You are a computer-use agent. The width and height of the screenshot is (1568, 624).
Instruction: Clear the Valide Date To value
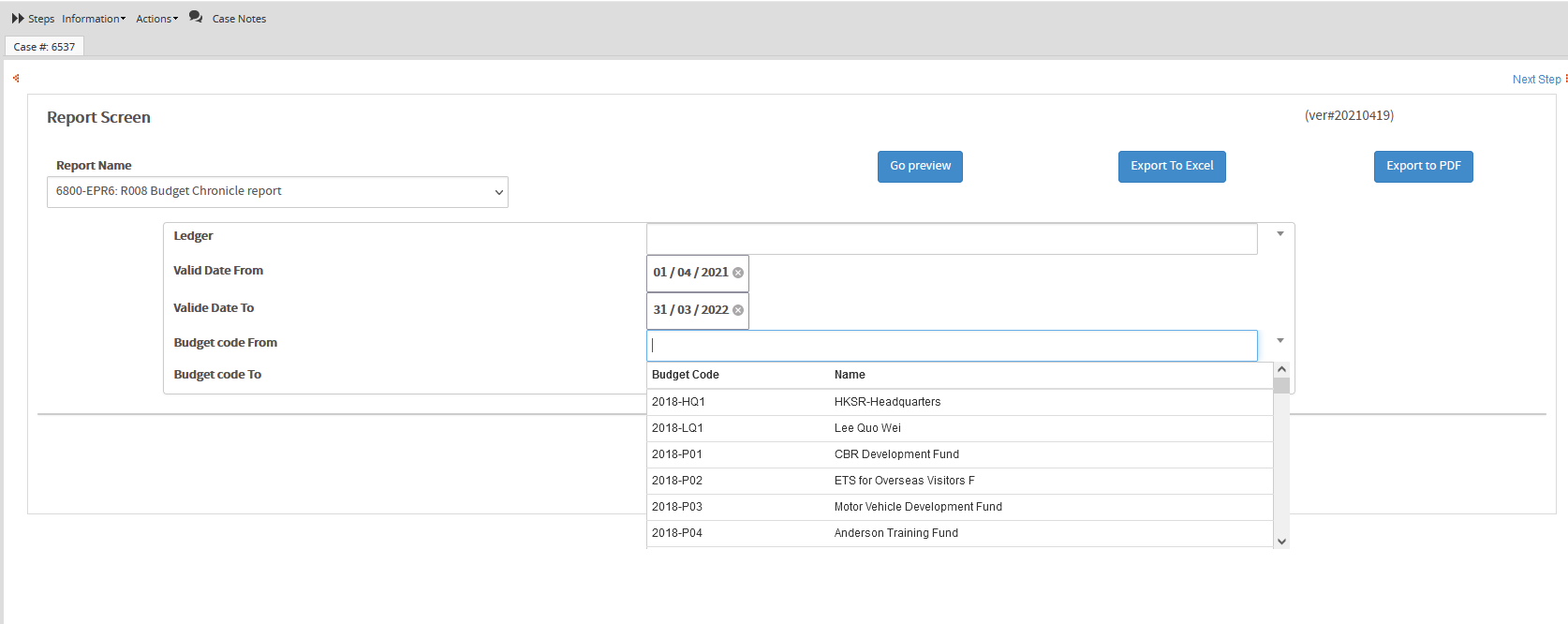[x=738, y=310]
